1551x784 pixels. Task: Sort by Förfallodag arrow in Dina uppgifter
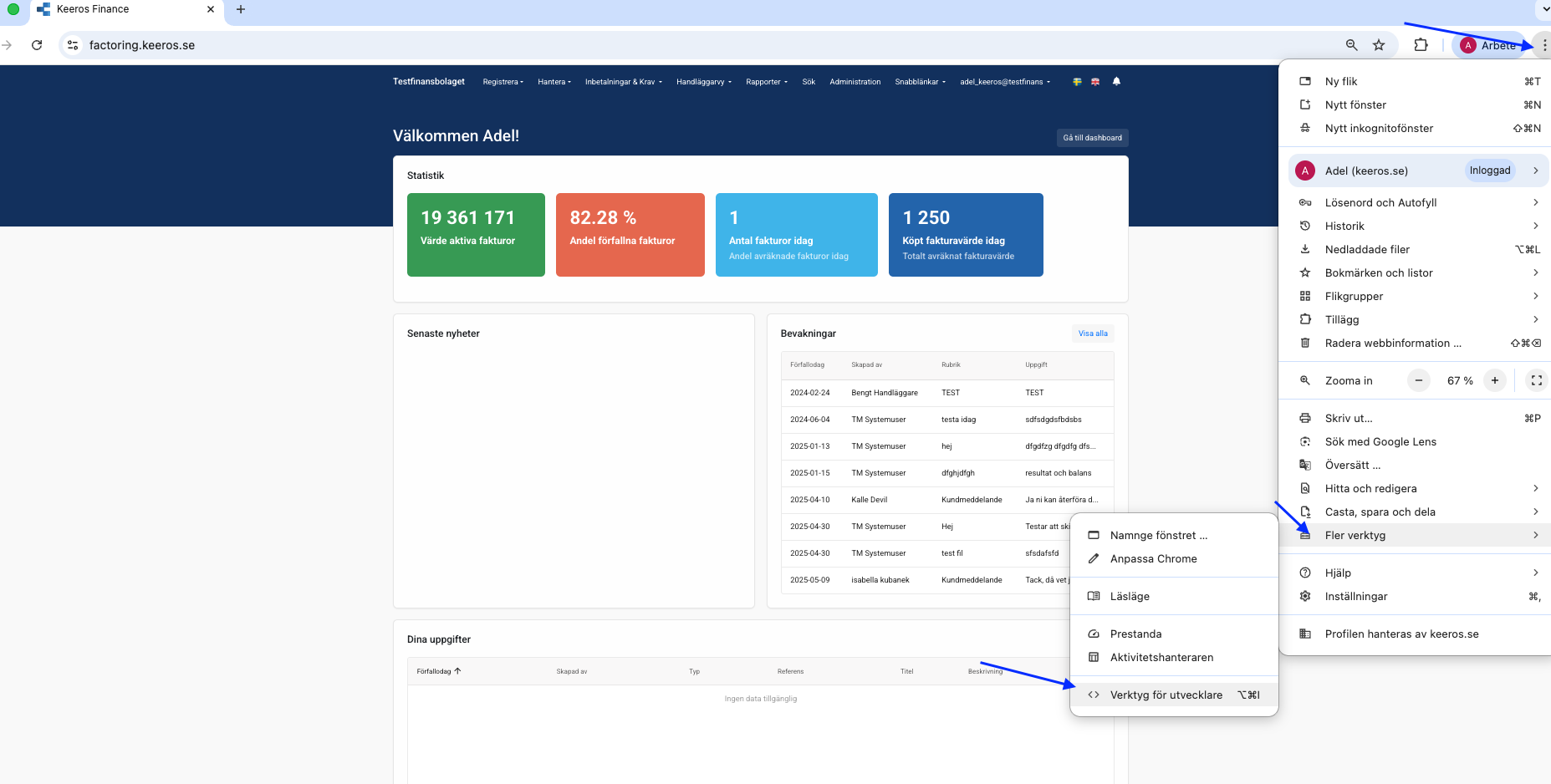pos(457,671)
